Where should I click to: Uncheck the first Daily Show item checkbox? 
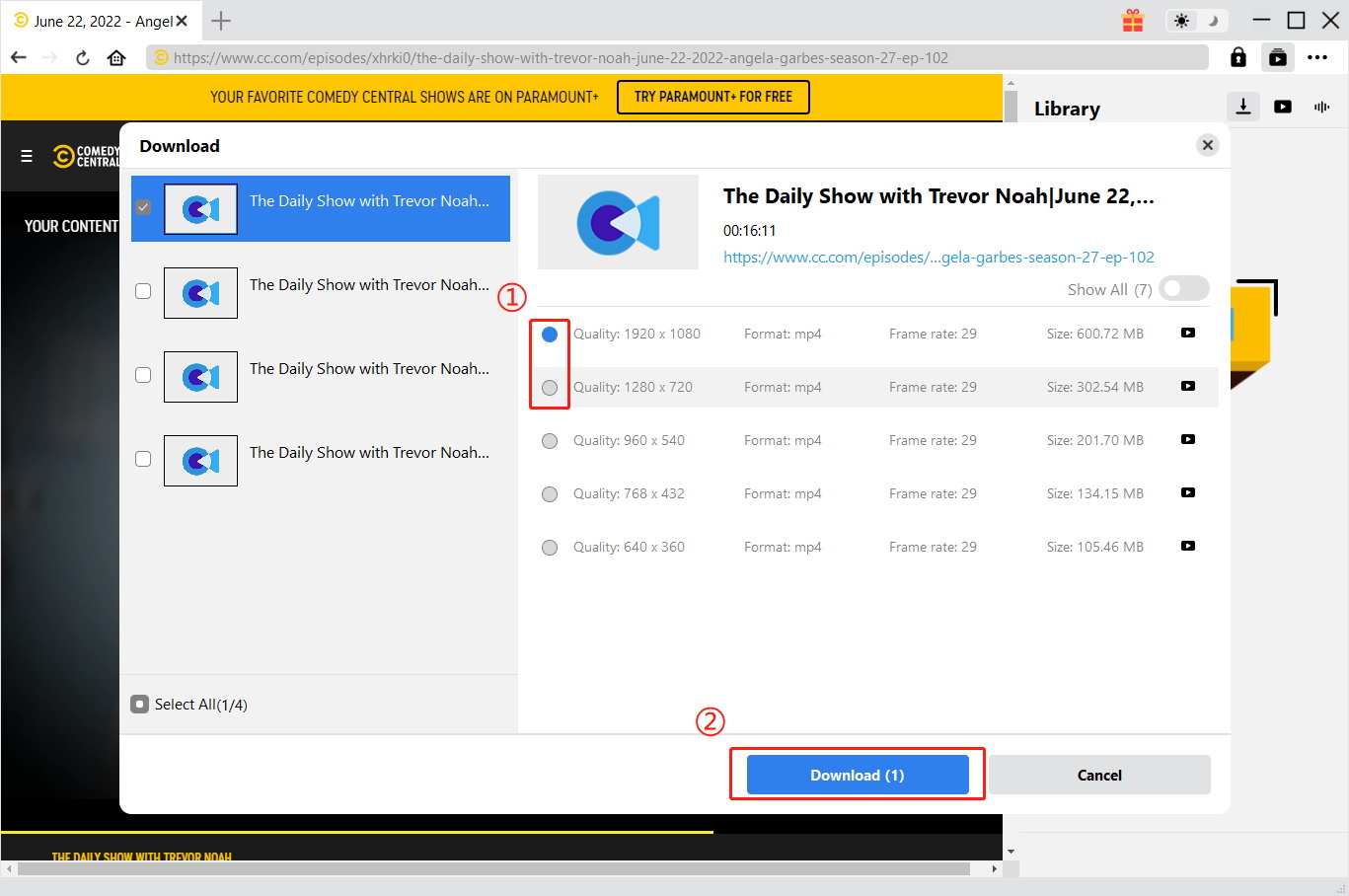pos(143,207)
